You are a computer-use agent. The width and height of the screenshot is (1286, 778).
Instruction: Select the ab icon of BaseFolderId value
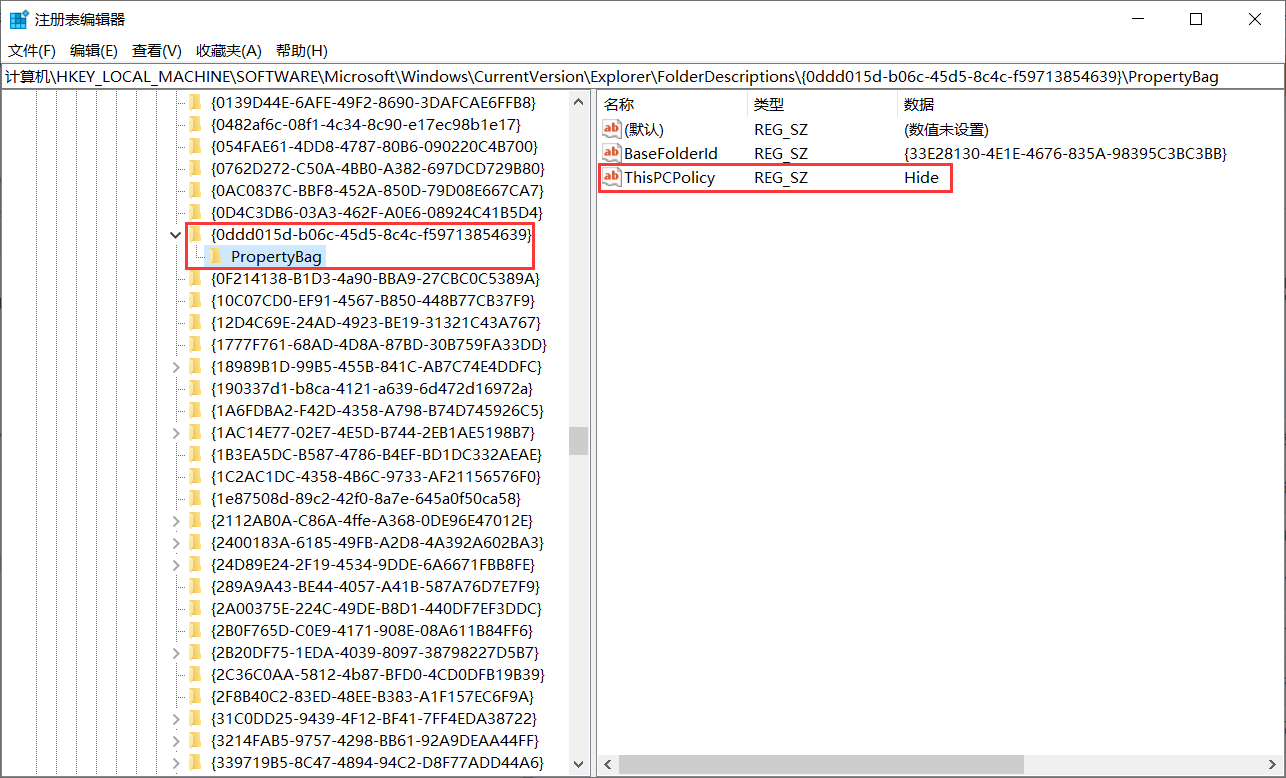612,153
